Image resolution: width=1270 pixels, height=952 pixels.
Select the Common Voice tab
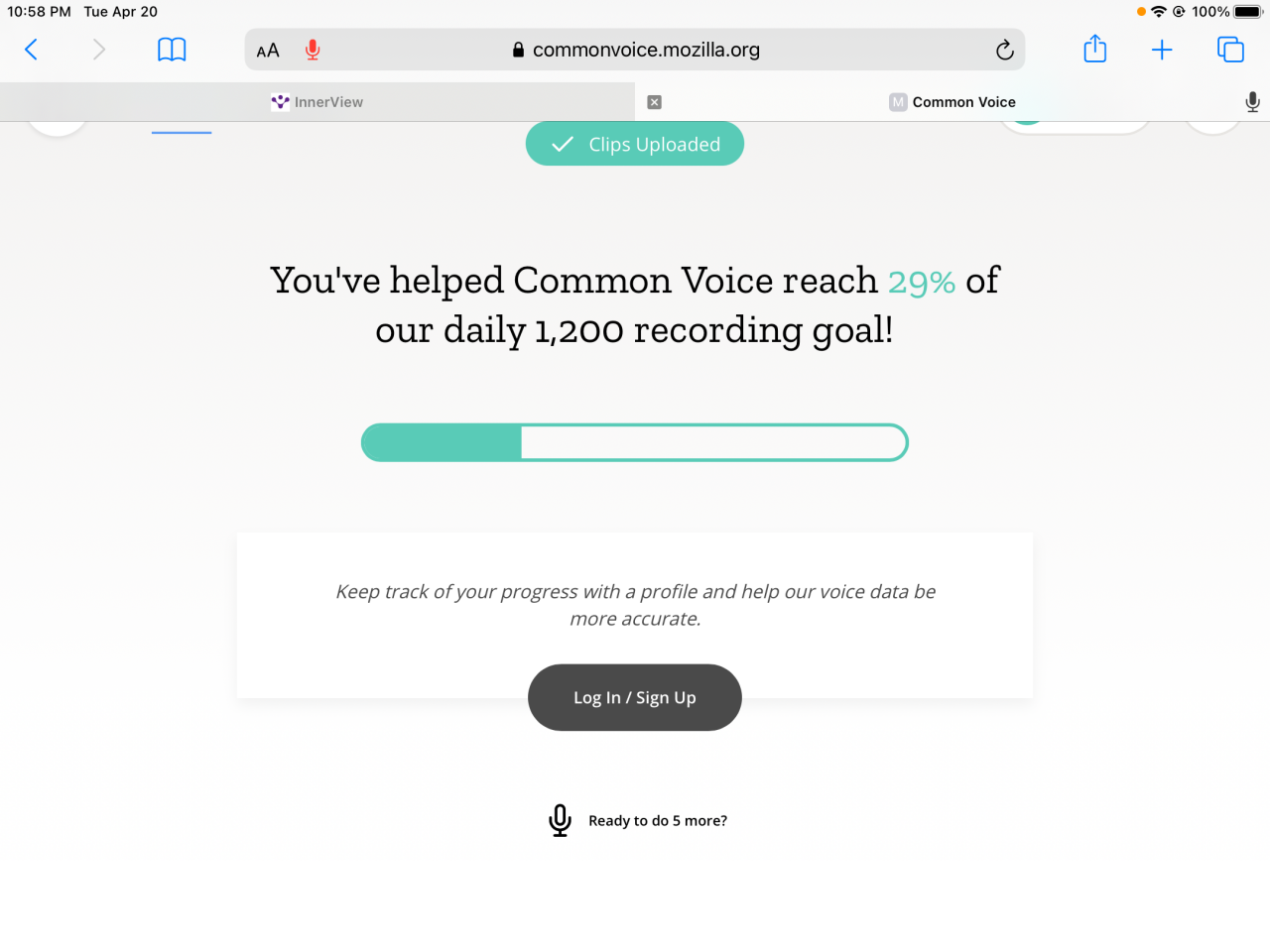click(952, 102)
